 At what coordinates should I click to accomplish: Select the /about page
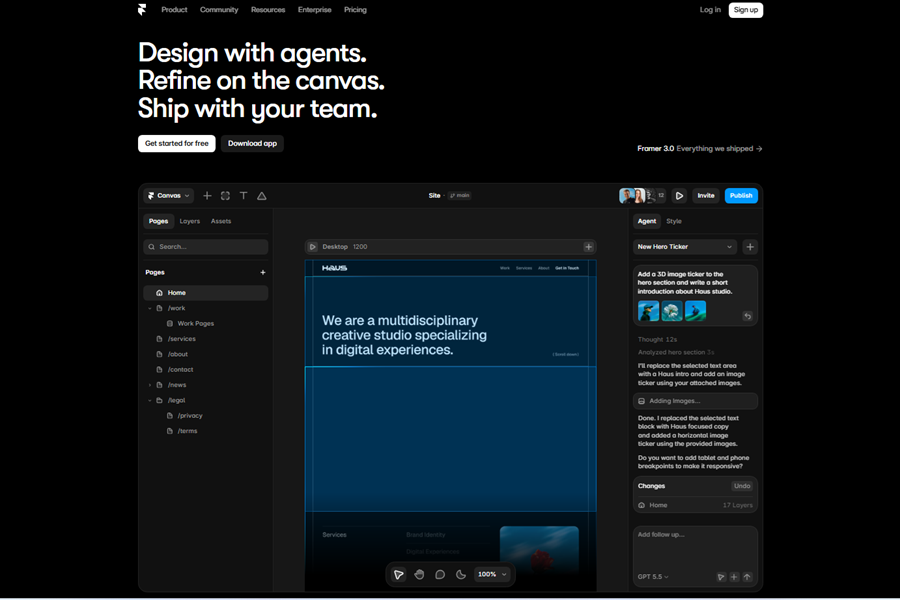(x=177, y=355)
